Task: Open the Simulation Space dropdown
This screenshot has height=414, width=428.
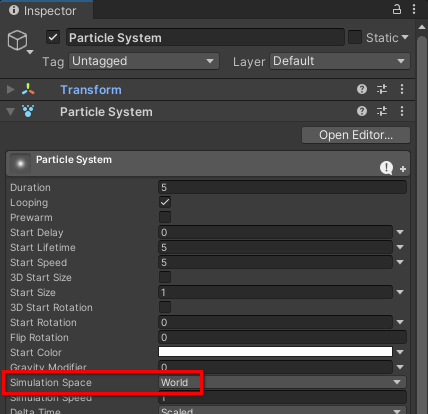Action: pyautogui.click(x=282, y=382)
